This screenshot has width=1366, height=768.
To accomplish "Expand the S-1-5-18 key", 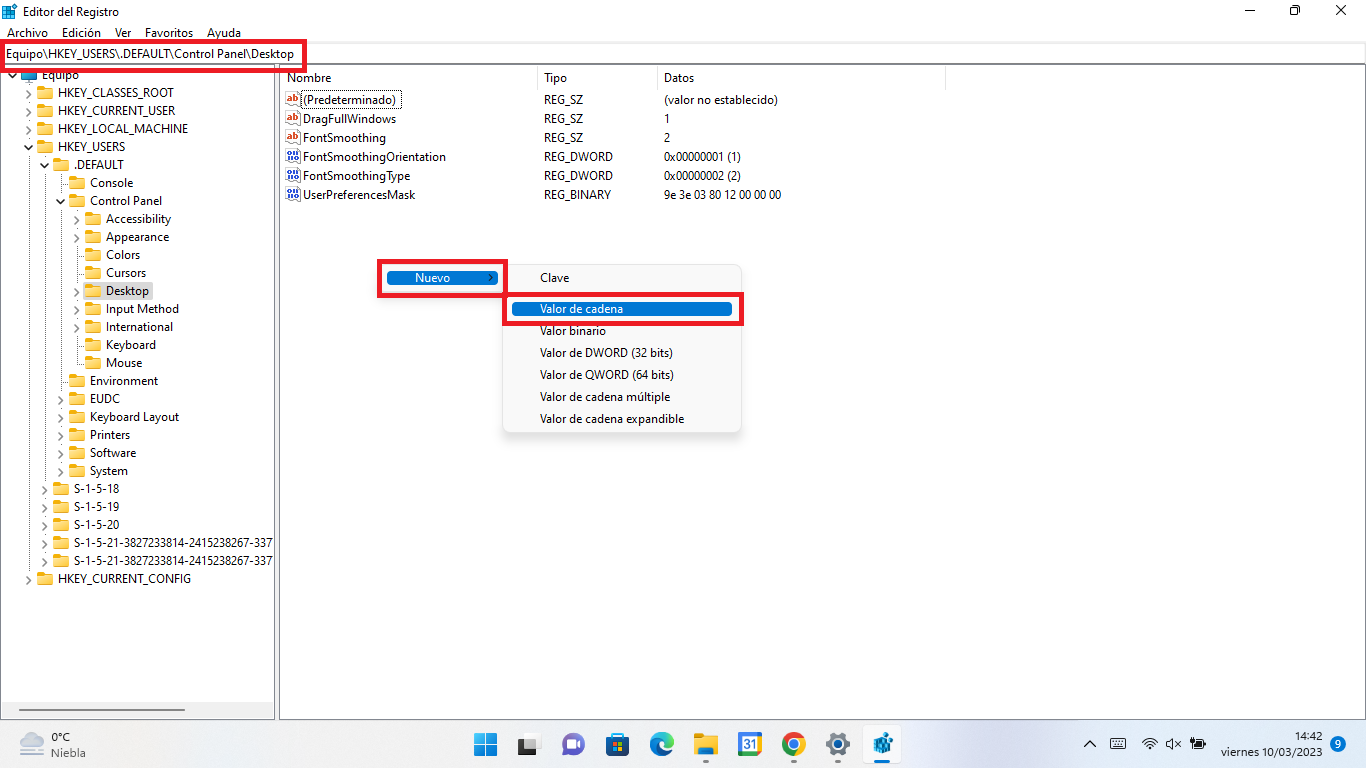I will tap(44, 489).
